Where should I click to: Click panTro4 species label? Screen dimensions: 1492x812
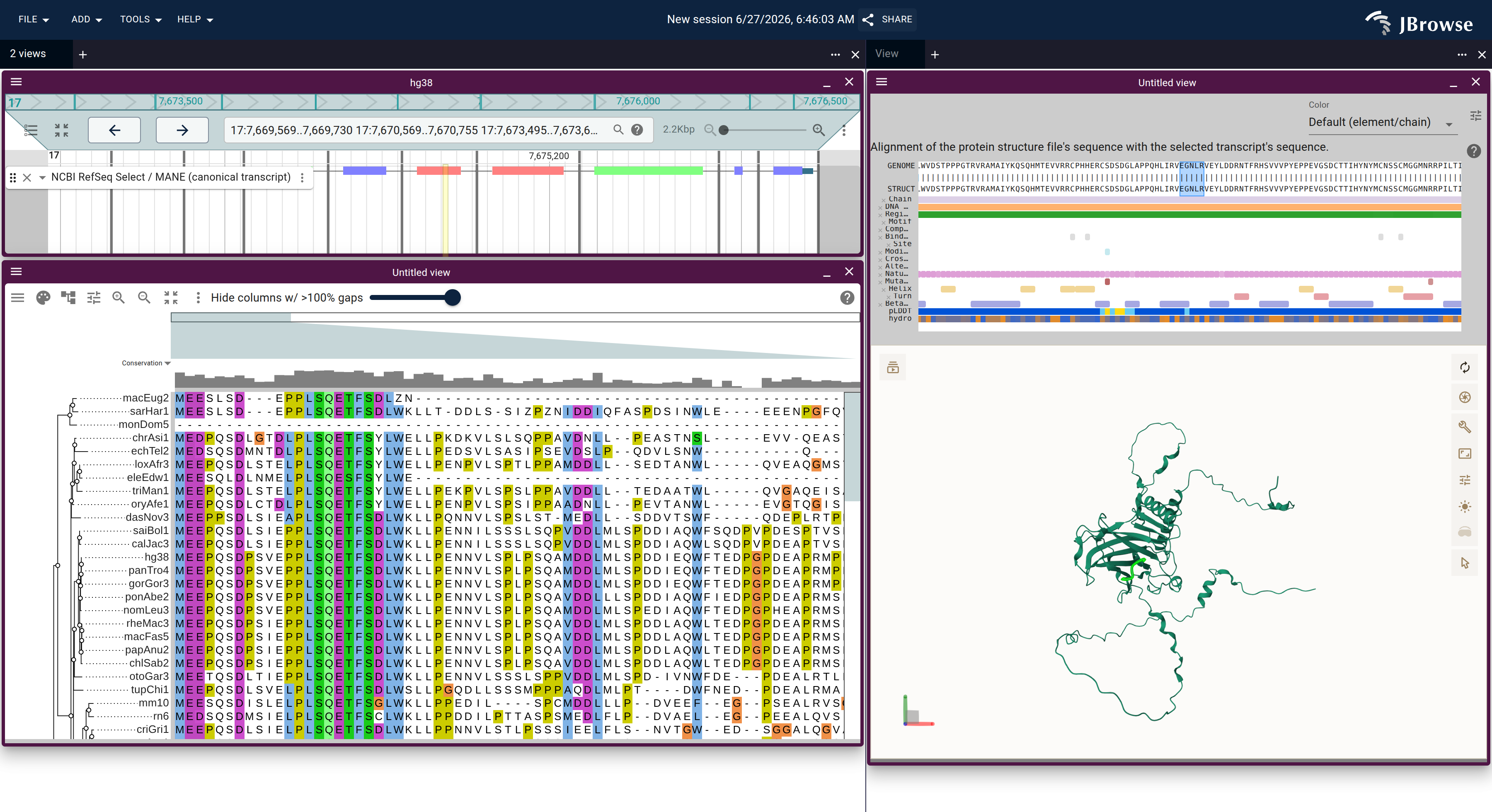(148, 570)
